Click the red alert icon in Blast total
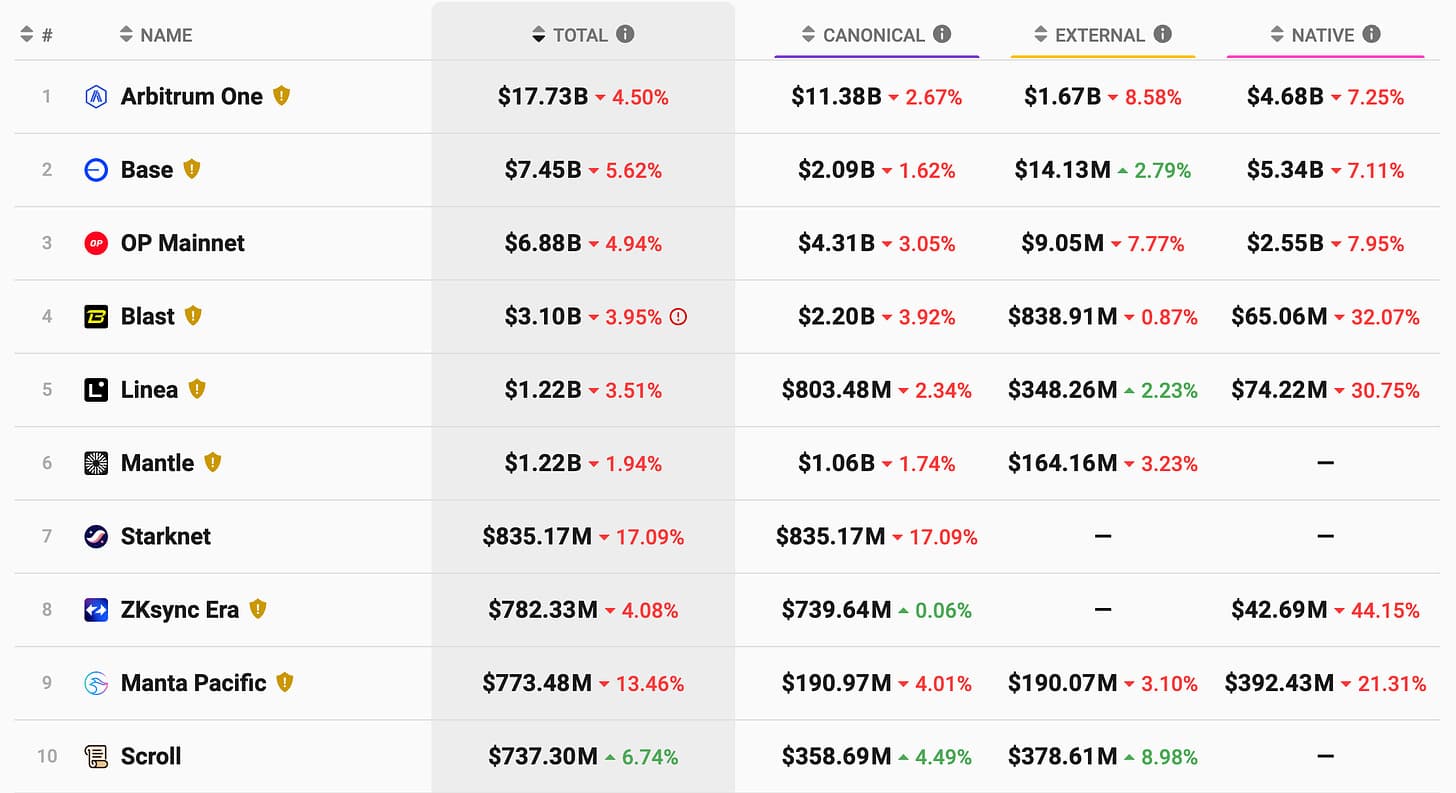 click(678, 317)
